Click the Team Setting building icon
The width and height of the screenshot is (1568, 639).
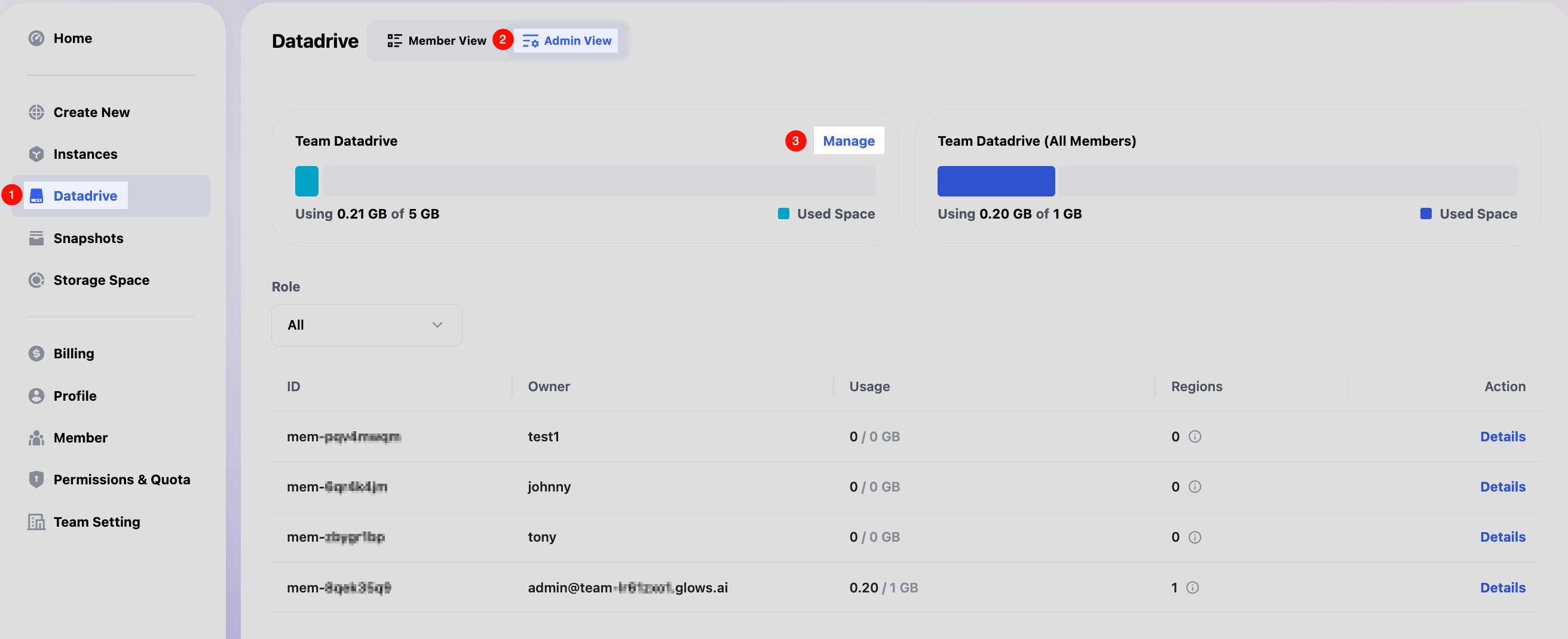36,522
